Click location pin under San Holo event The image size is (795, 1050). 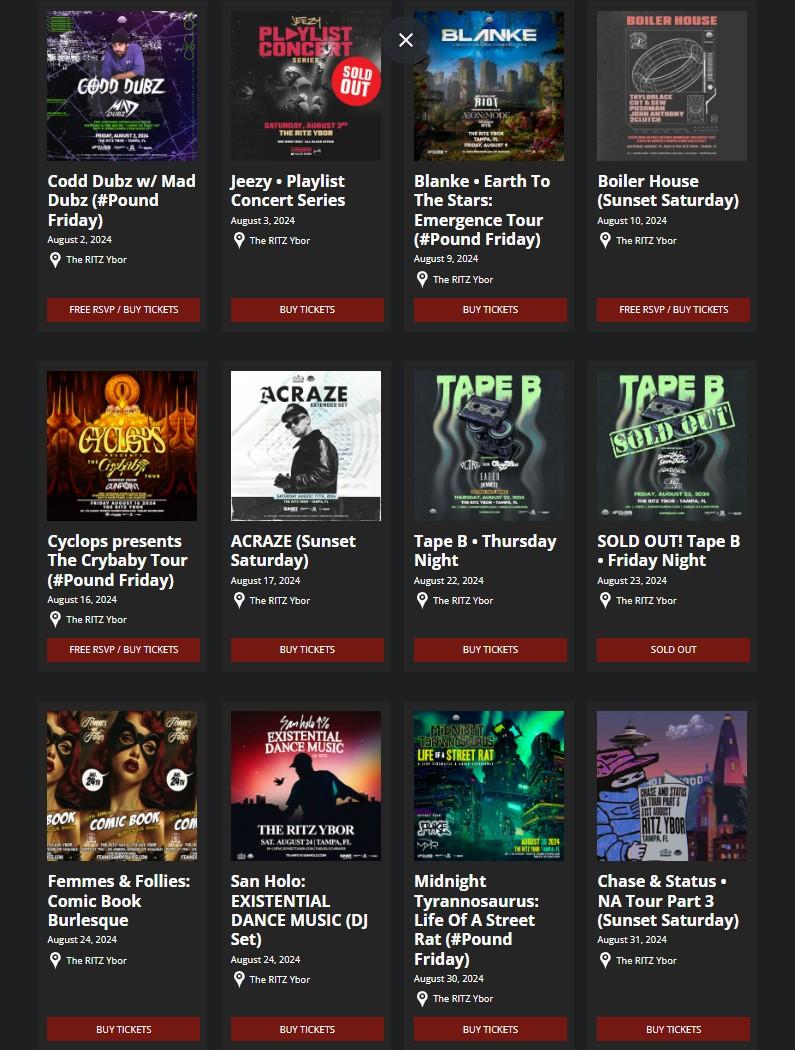[239, 979]
